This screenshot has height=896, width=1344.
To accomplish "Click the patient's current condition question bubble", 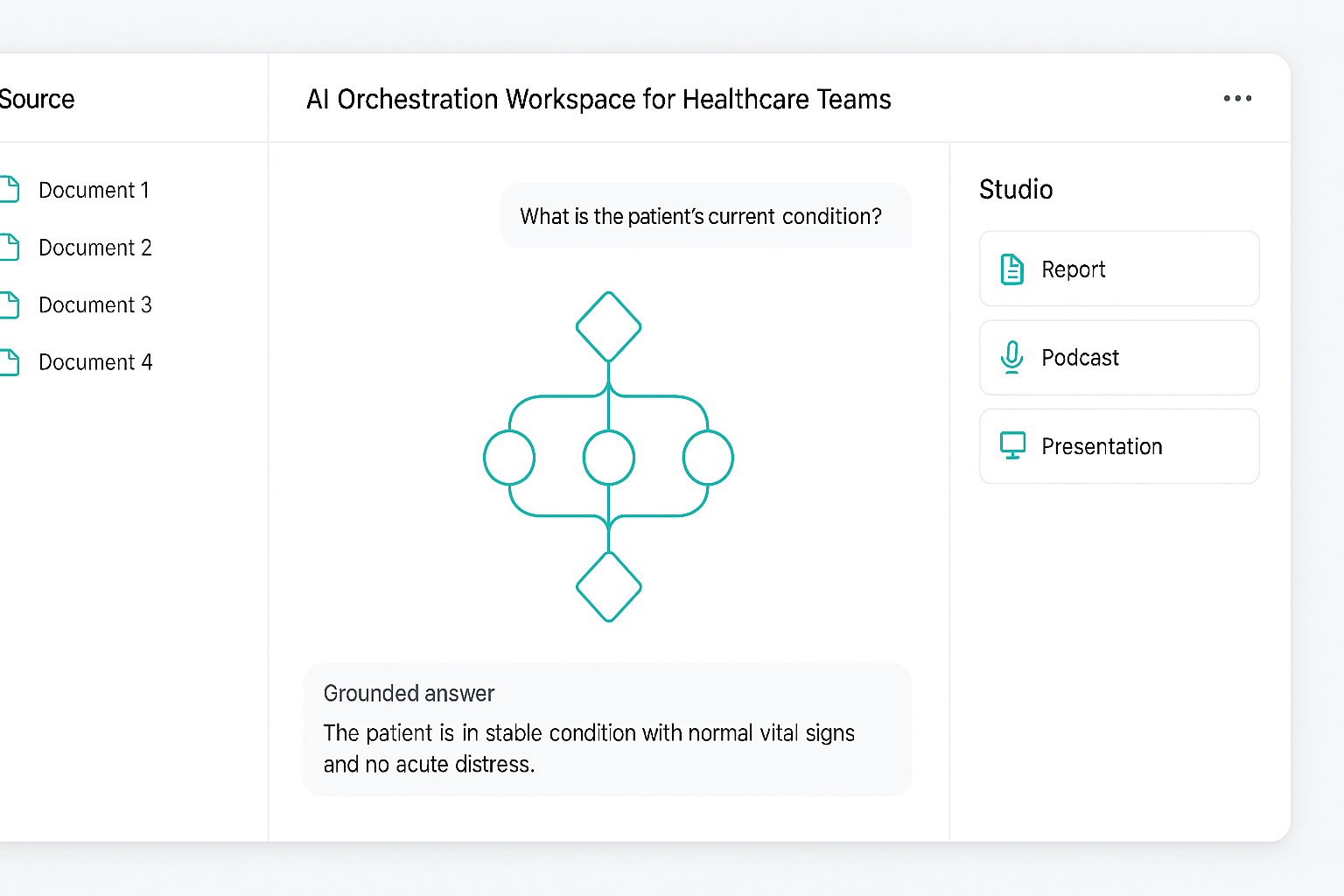I will click(704, 216).
